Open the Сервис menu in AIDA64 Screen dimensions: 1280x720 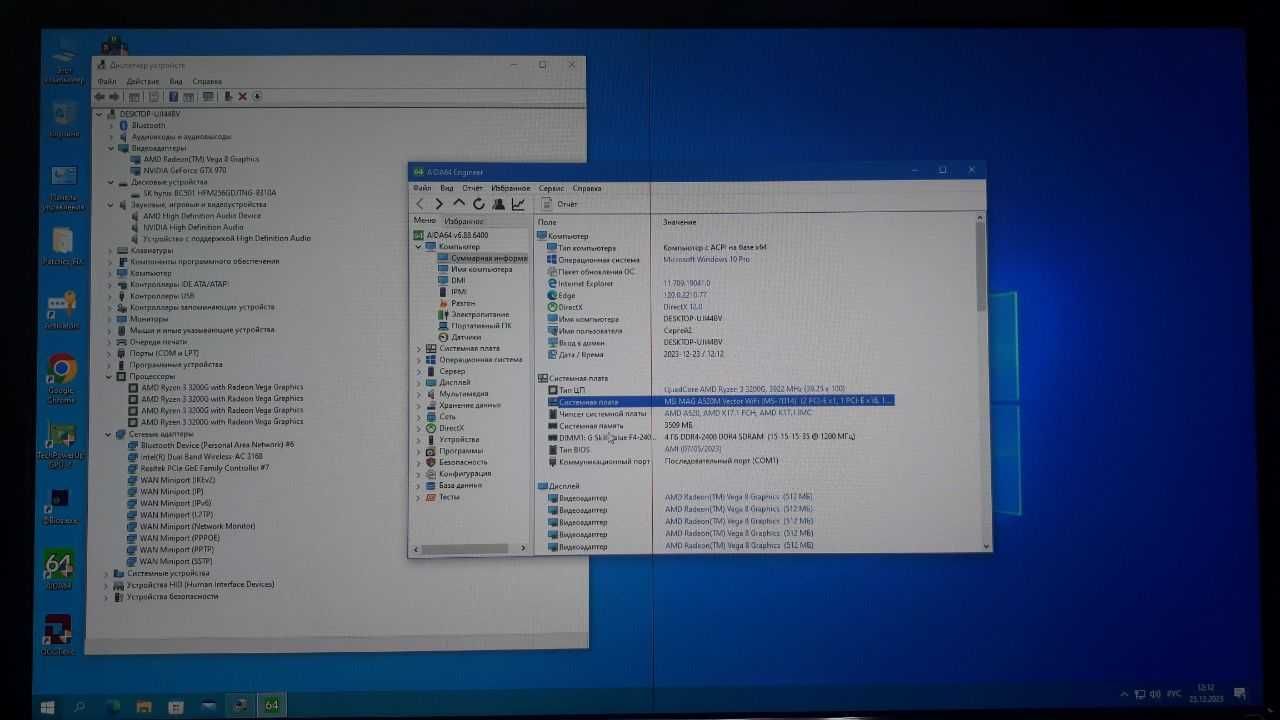[551, 188]
